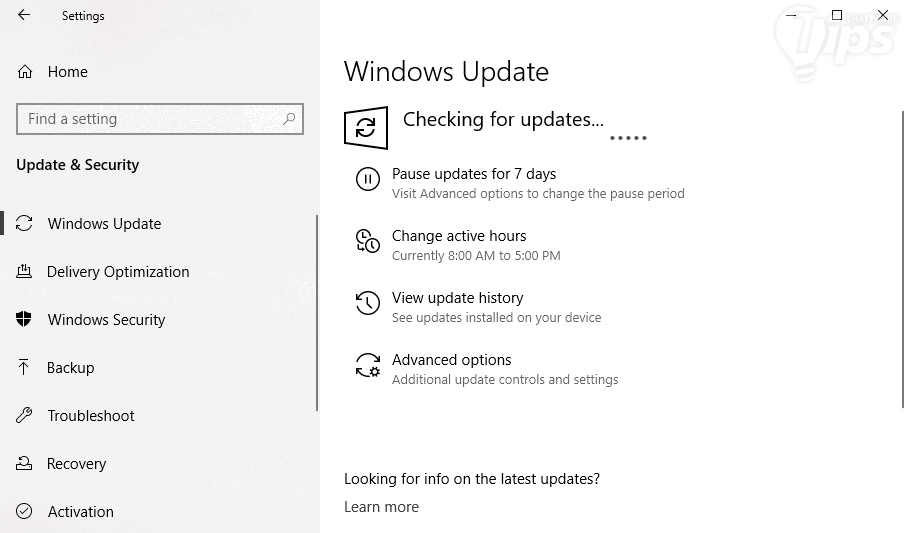The image size is (906, 533).
Task: Click the update history icon
Action: click(x=368, y=304)
